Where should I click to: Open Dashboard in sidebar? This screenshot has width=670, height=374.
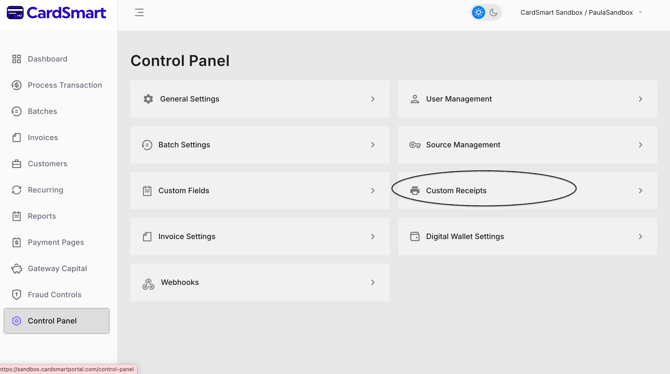47,59
